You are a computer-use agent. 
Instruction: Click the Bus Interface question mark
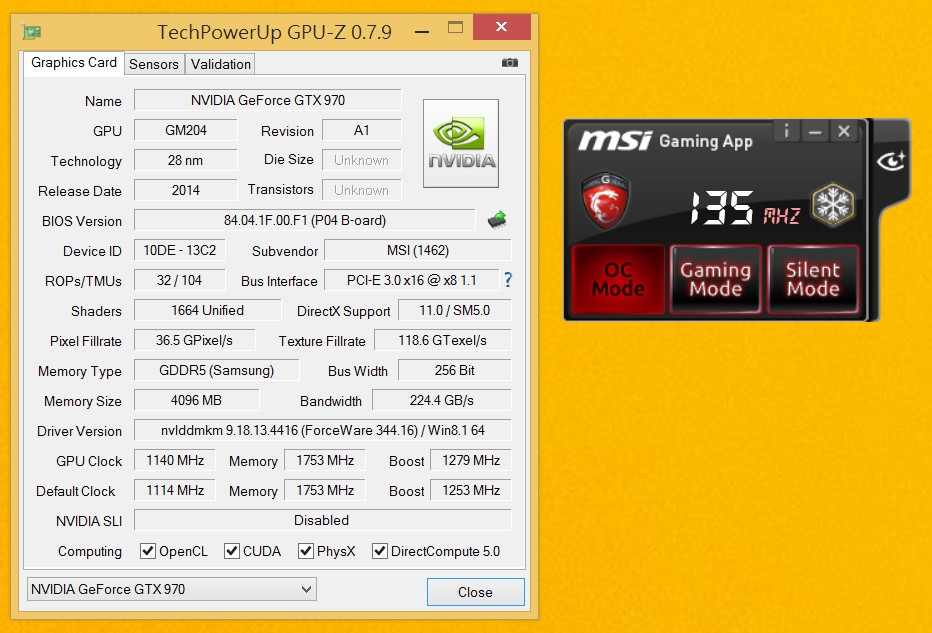pyautogui.click(x=508, y=280)
